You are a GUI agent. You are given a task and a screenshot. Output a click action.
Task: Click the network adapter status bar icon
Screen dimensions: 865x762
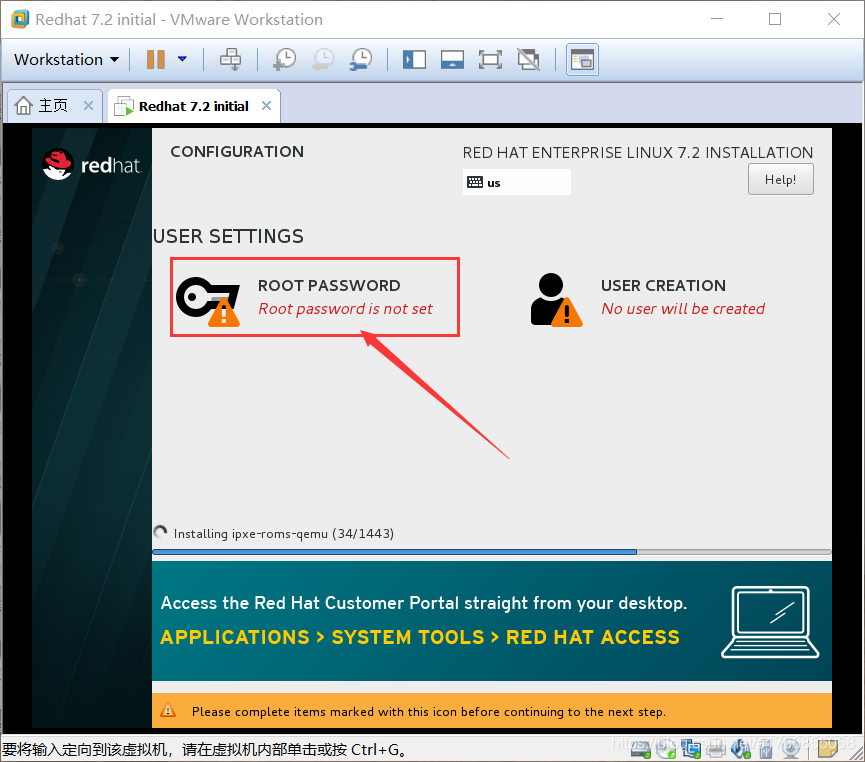691,749
